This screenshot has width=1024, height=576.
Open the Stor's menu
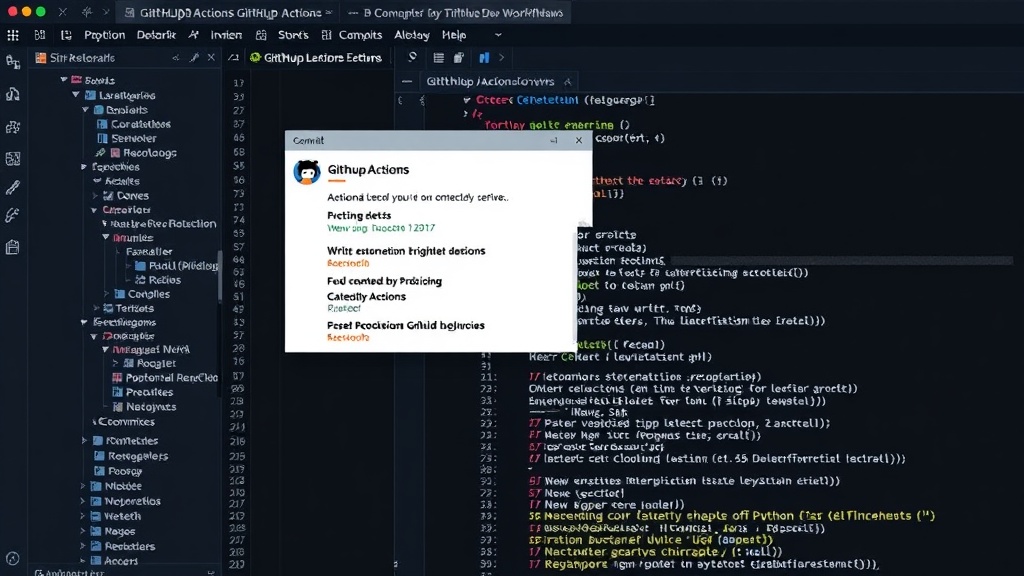click(x=293, y=35)
